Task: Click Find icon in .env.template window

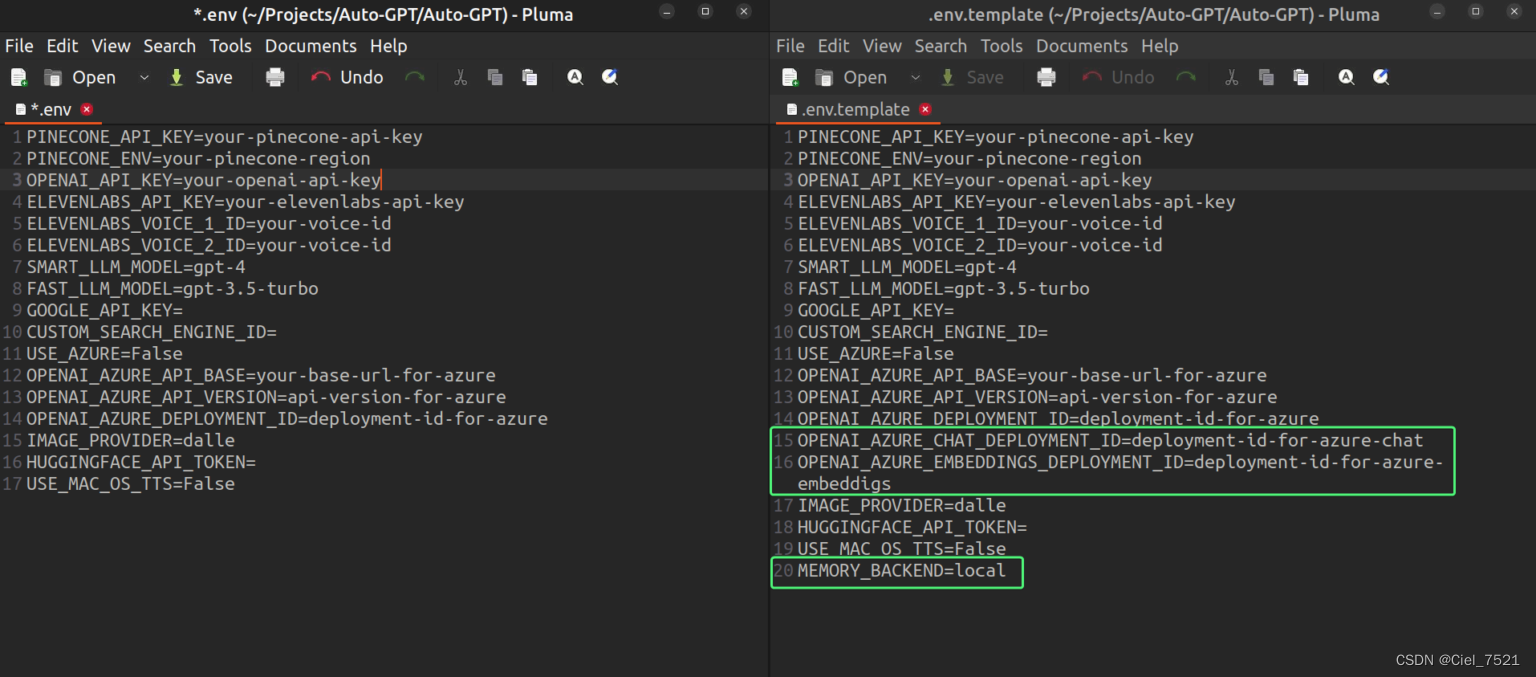Action: tap(1346, 77)
